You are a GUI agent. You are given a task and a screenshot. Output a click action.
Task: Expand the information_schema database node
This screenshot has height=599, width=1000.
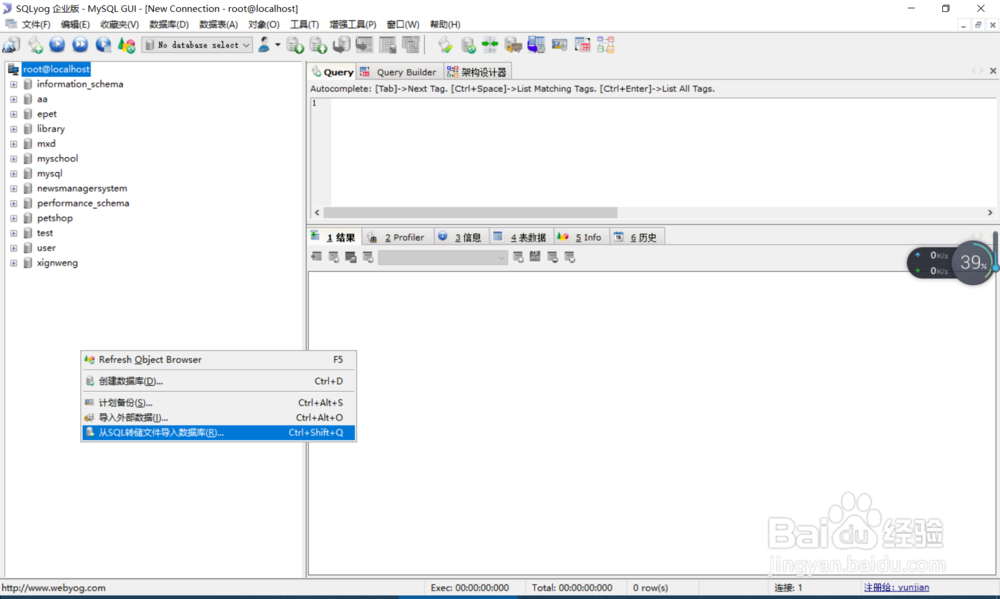13,84
